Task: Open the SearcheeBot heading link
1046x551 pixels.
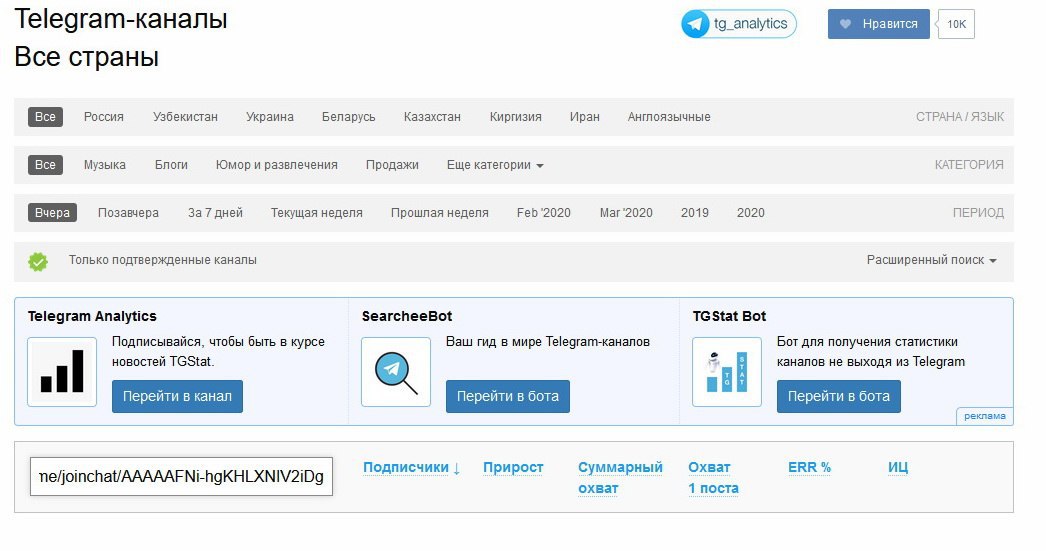Action: (407, 316)
